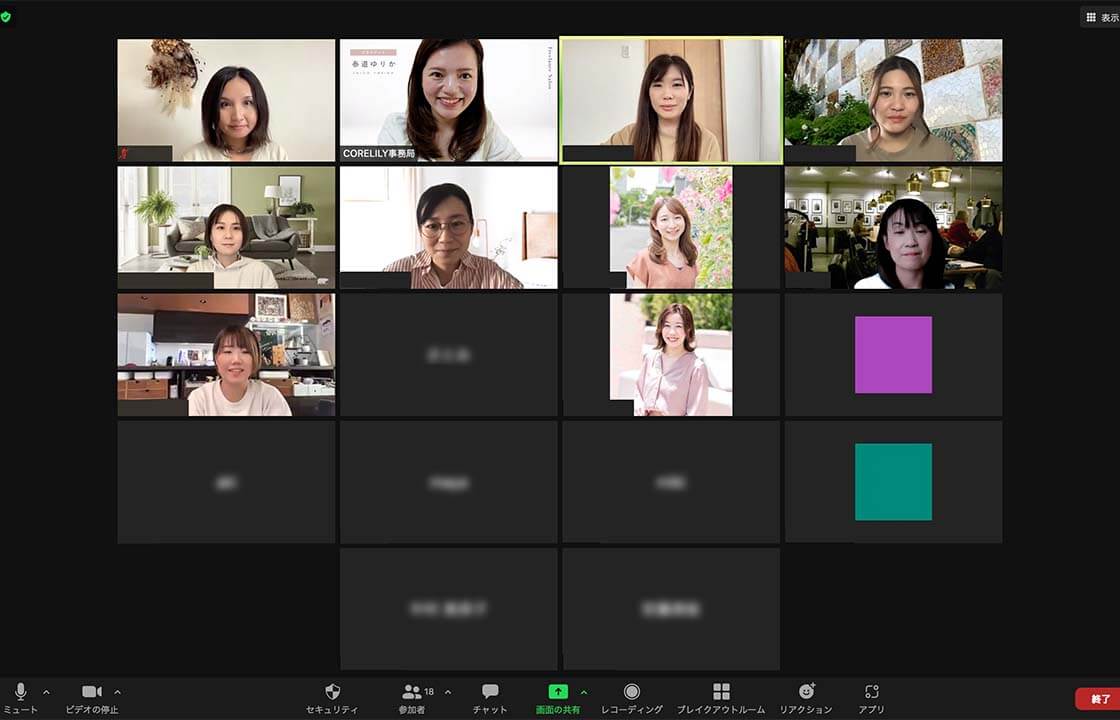This screenshot has height=720, width=1120.
Task: Click the green 画面の共有 share screen icon
Action: pos(558,692)
